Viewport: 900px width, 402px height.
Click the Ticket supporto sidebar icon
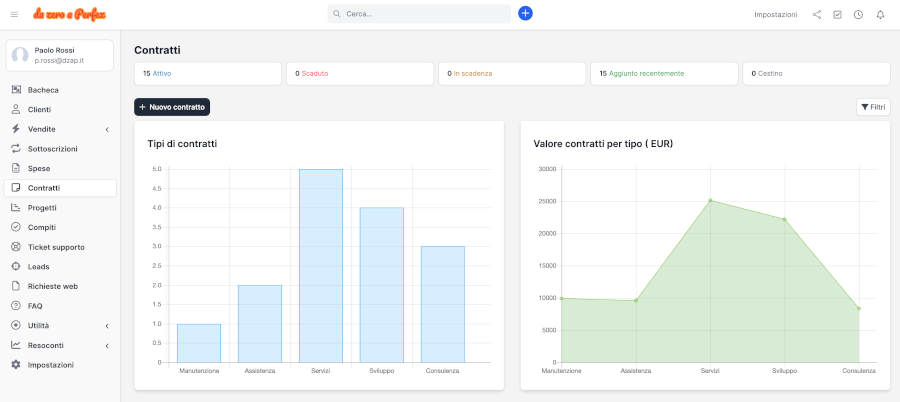point(16,247)
